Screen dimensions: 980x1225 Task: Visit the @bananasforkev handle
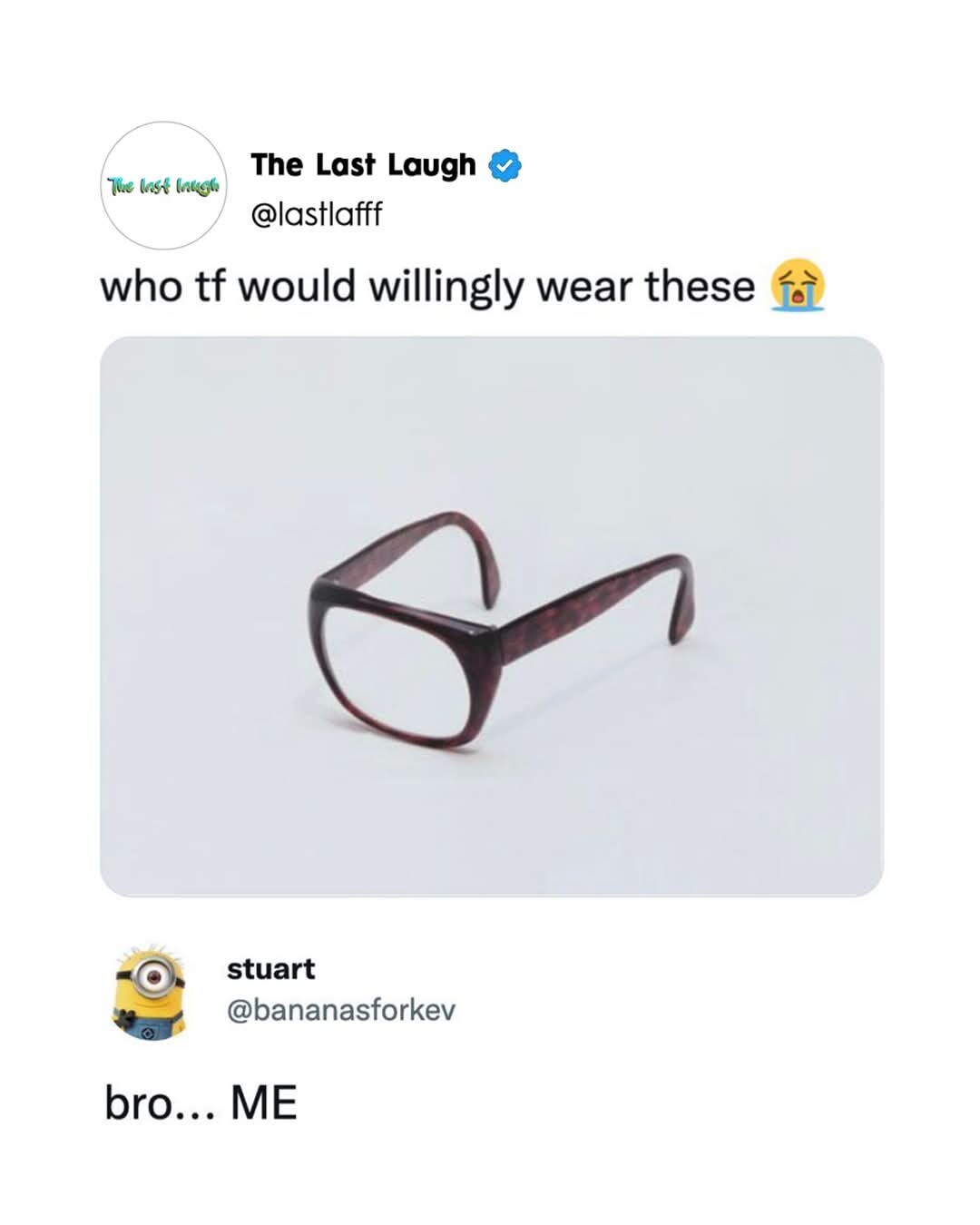(340, 1010)
